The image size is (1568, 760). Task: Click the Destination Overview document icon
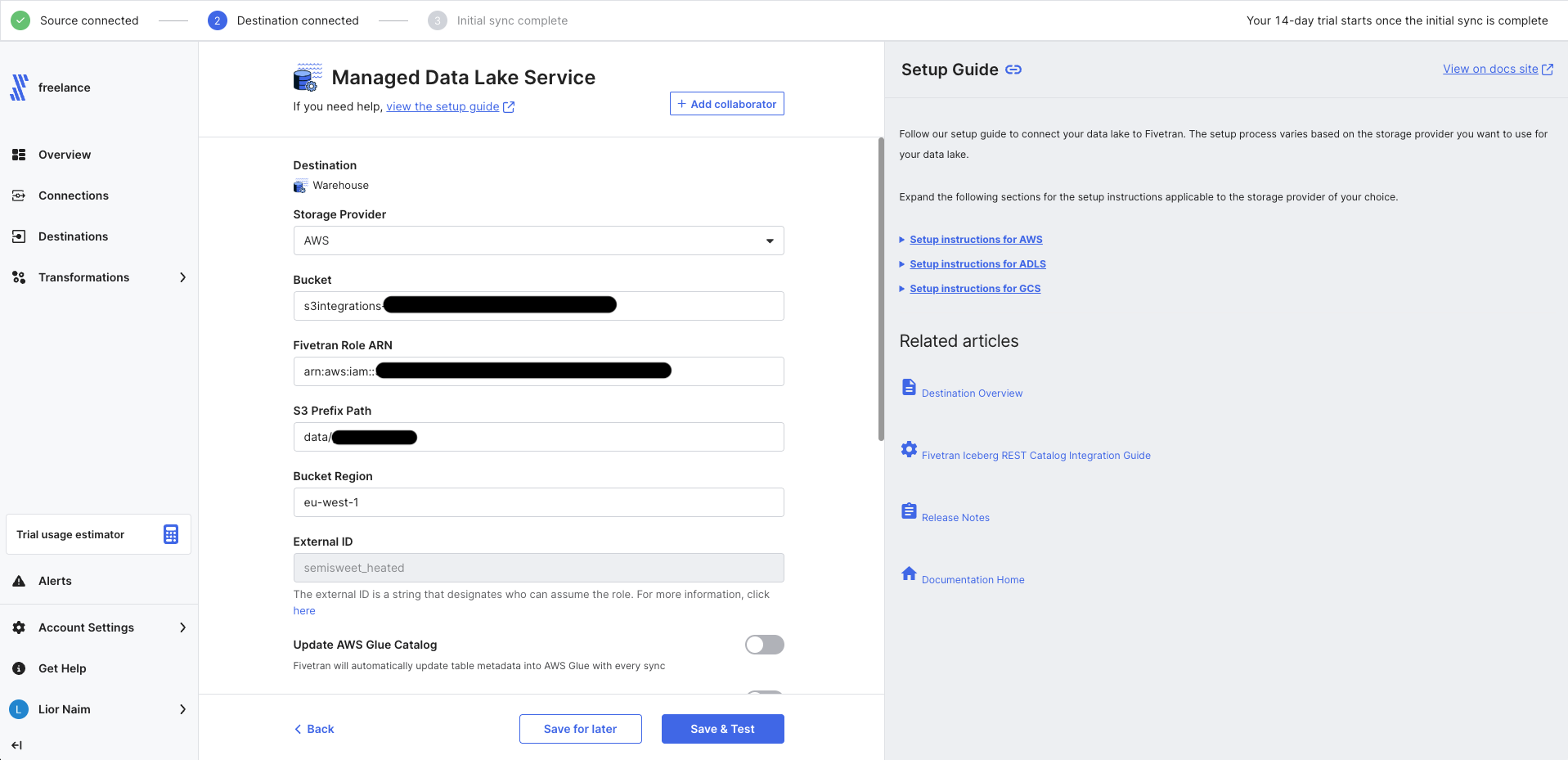pos(909,387)
